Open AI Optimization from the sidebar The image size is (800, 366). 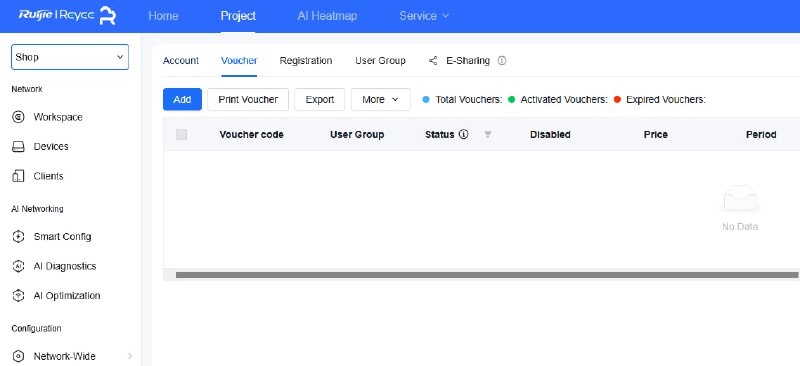(x=67, y=296)
